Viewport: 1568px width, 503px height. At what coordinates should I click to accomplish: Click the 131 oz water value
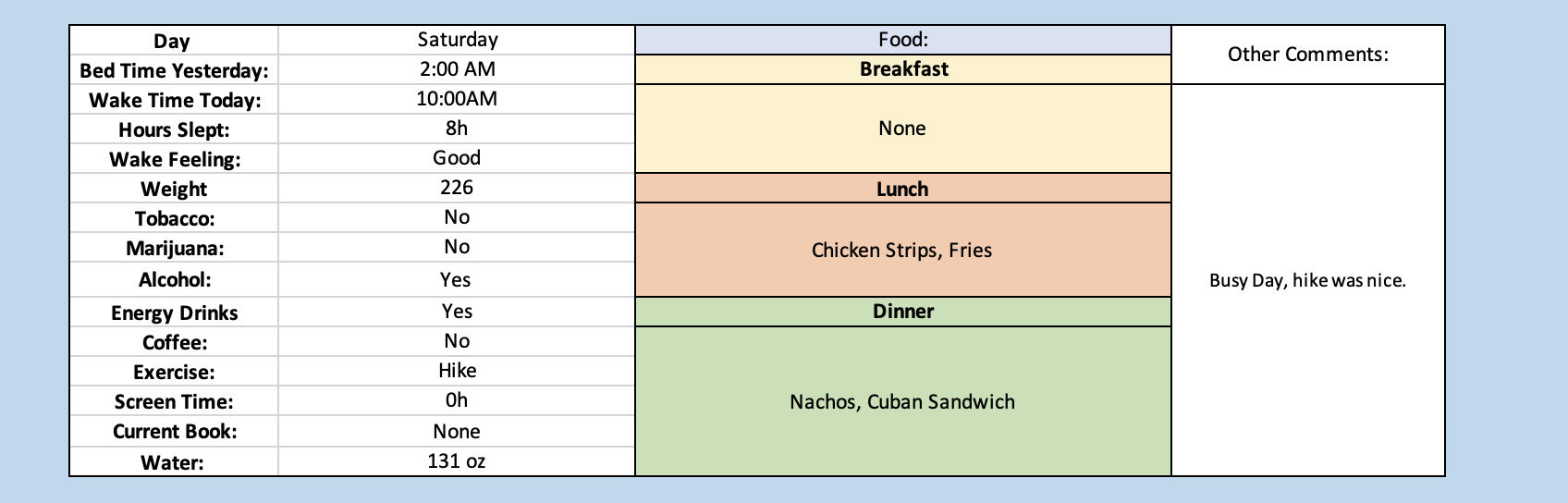pyautogui.click(x=457, y=461)
